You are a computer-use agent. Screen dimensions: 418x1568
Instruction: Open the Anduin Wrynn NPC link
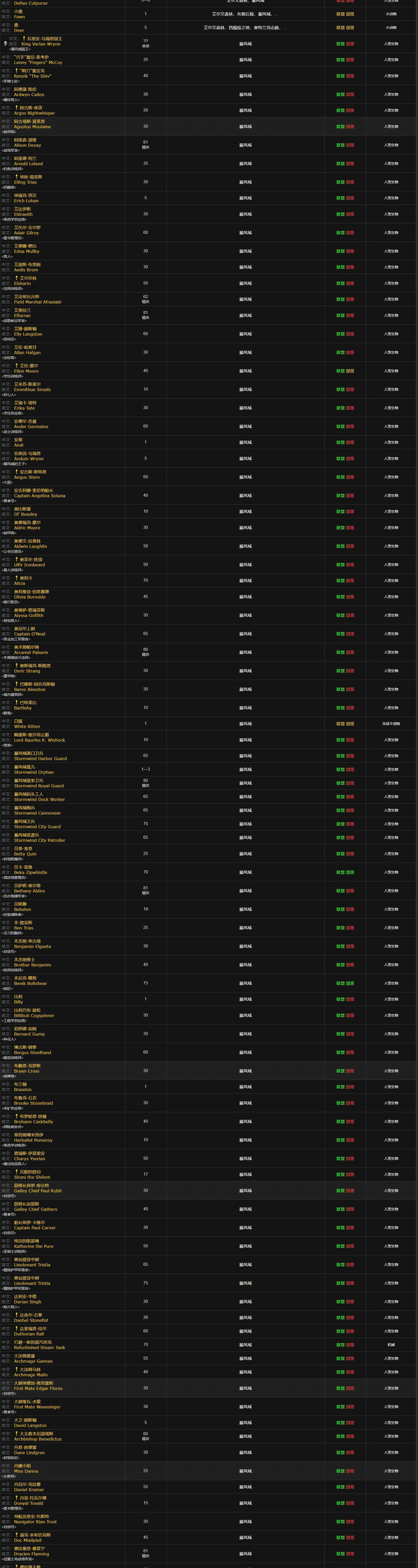[29, 458]
